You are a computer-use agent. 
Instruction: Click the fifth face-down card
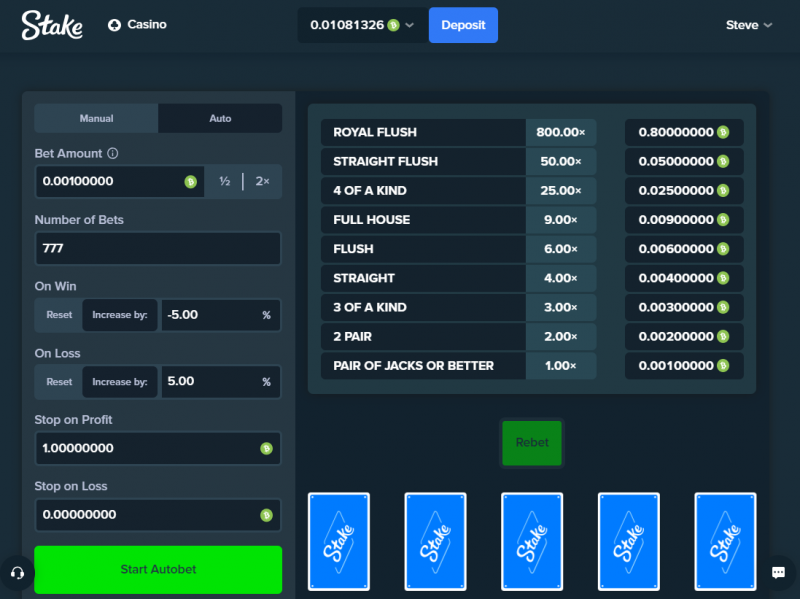[x=725, y=541]
